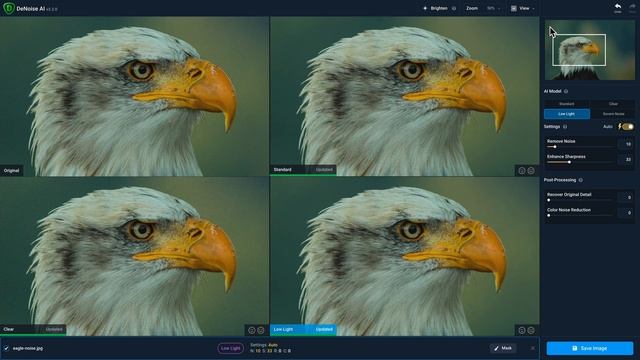Click the Redo arrow icon
The image size is (640, 360).
click(x=632, y=7)
